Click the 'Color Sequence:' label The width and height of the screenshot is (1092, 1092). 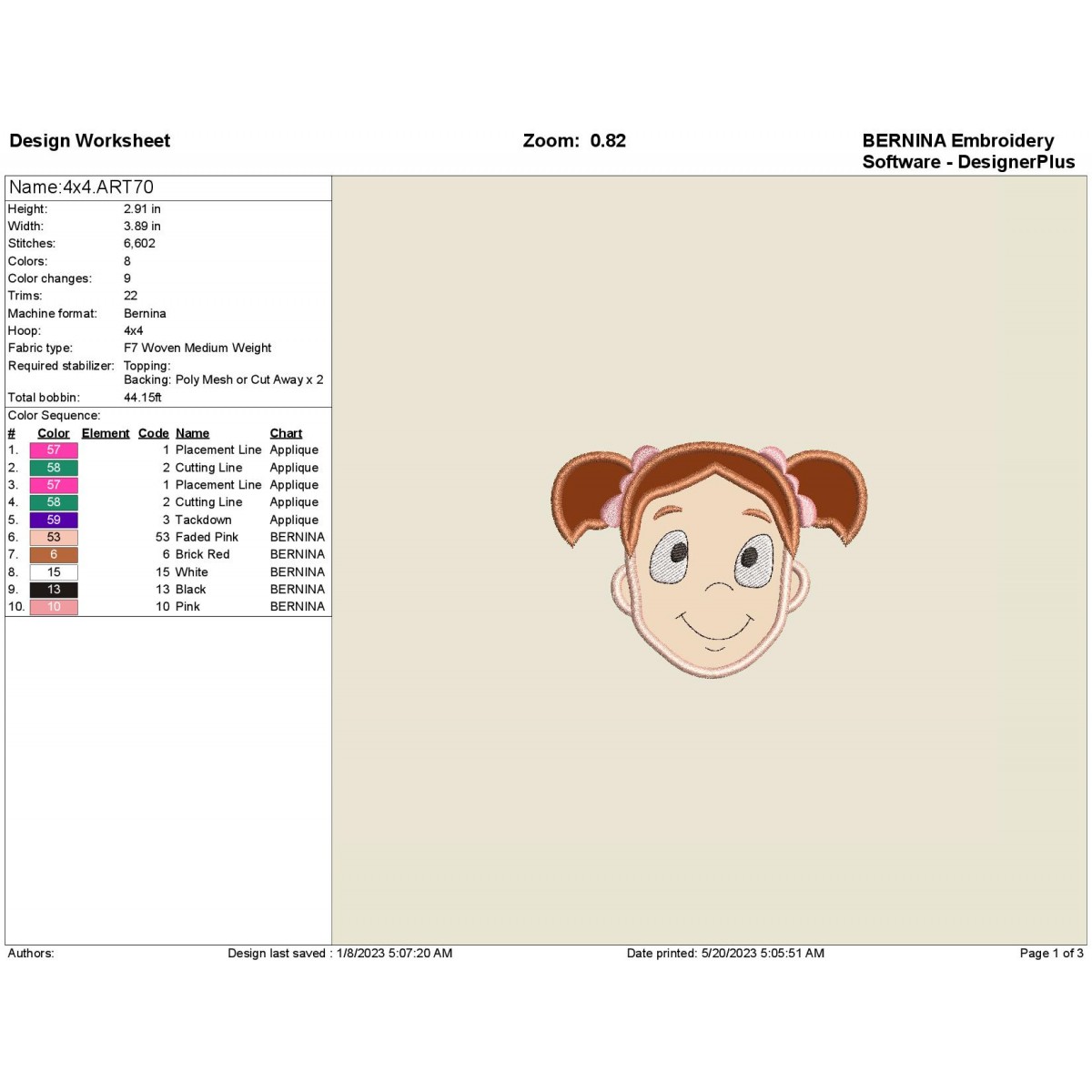click(x=55, y=416)
